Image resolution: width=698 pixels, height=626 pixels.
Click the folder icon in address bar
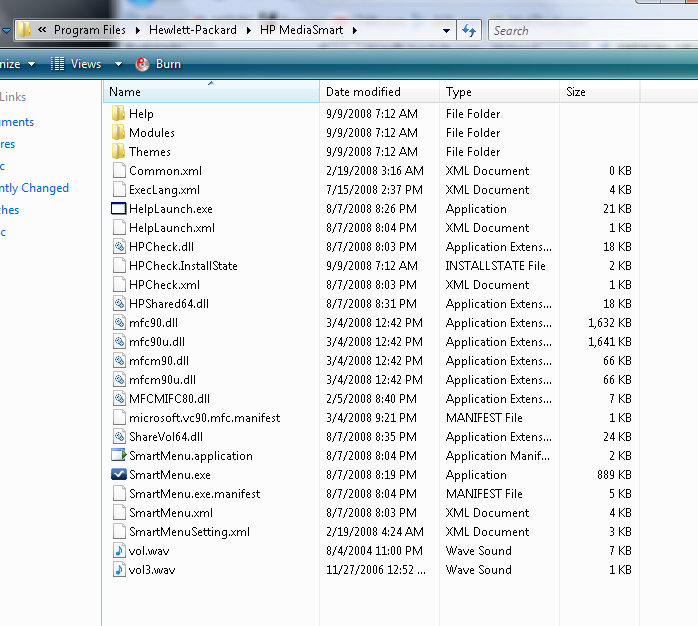[x=24, y=30]
